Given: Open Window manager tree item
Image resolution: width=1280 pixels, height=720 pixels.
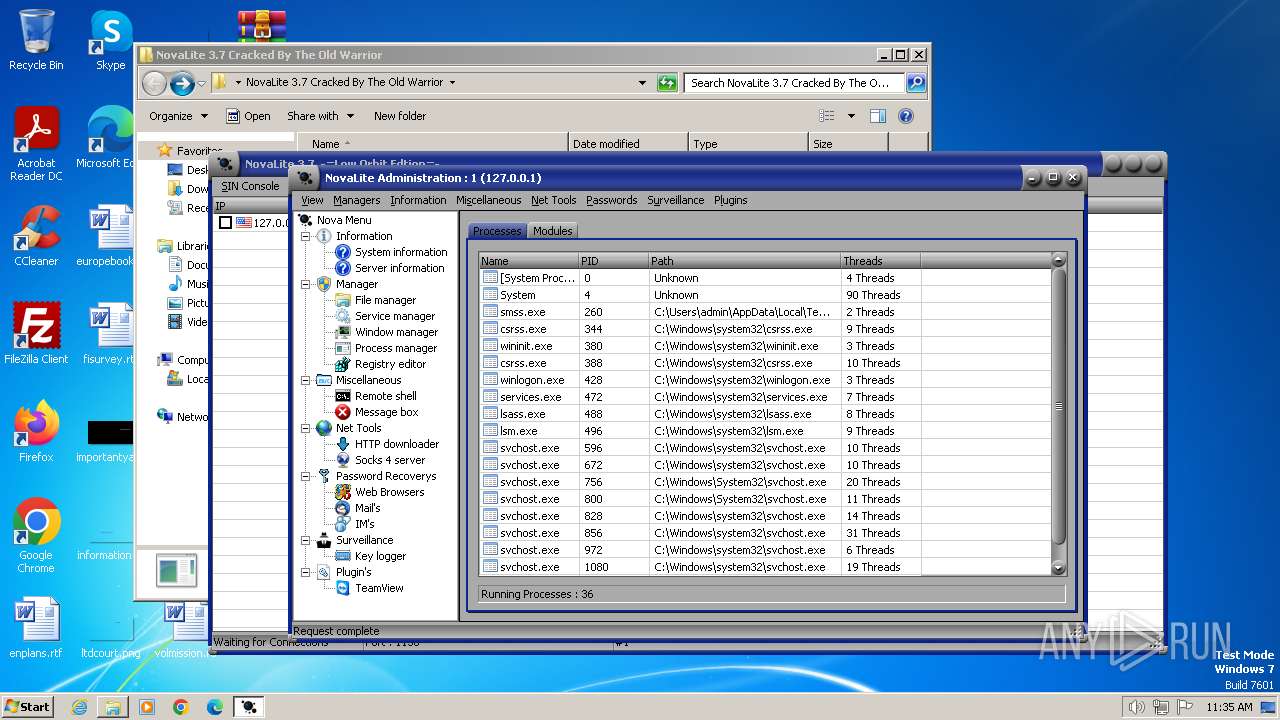Looking at the screenshot, I should click(x=396, y=332).
